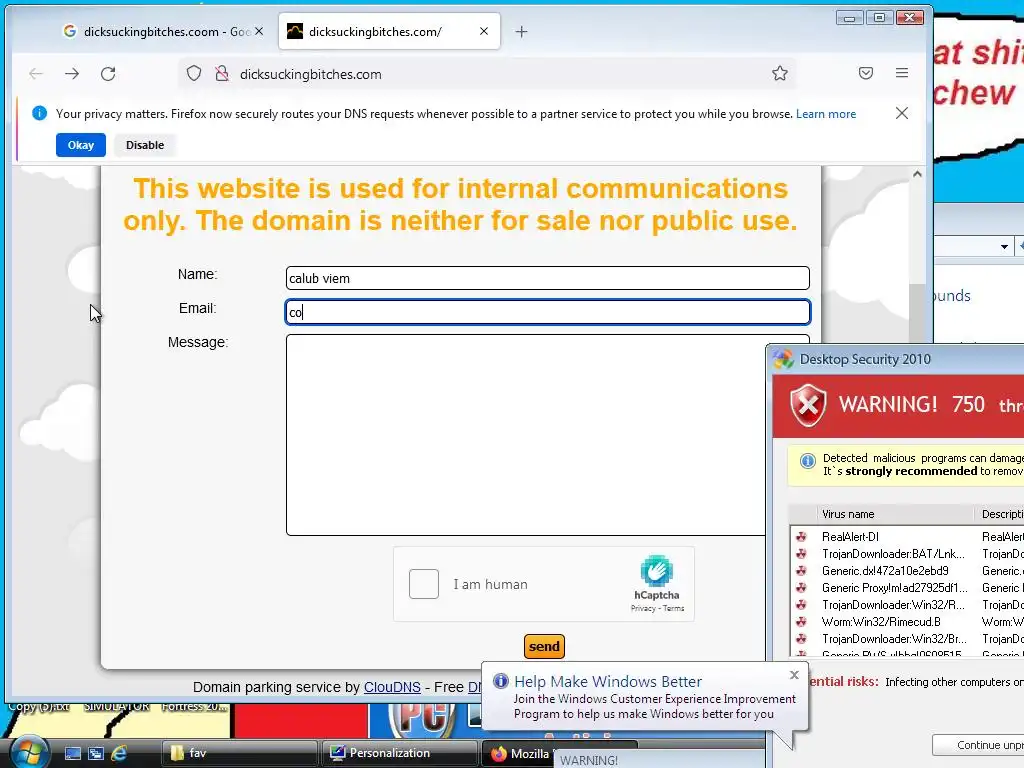Open the Firefox hamburger menu
The width and height of the screenshot is (1024, 768).
[x=902, y=73]
